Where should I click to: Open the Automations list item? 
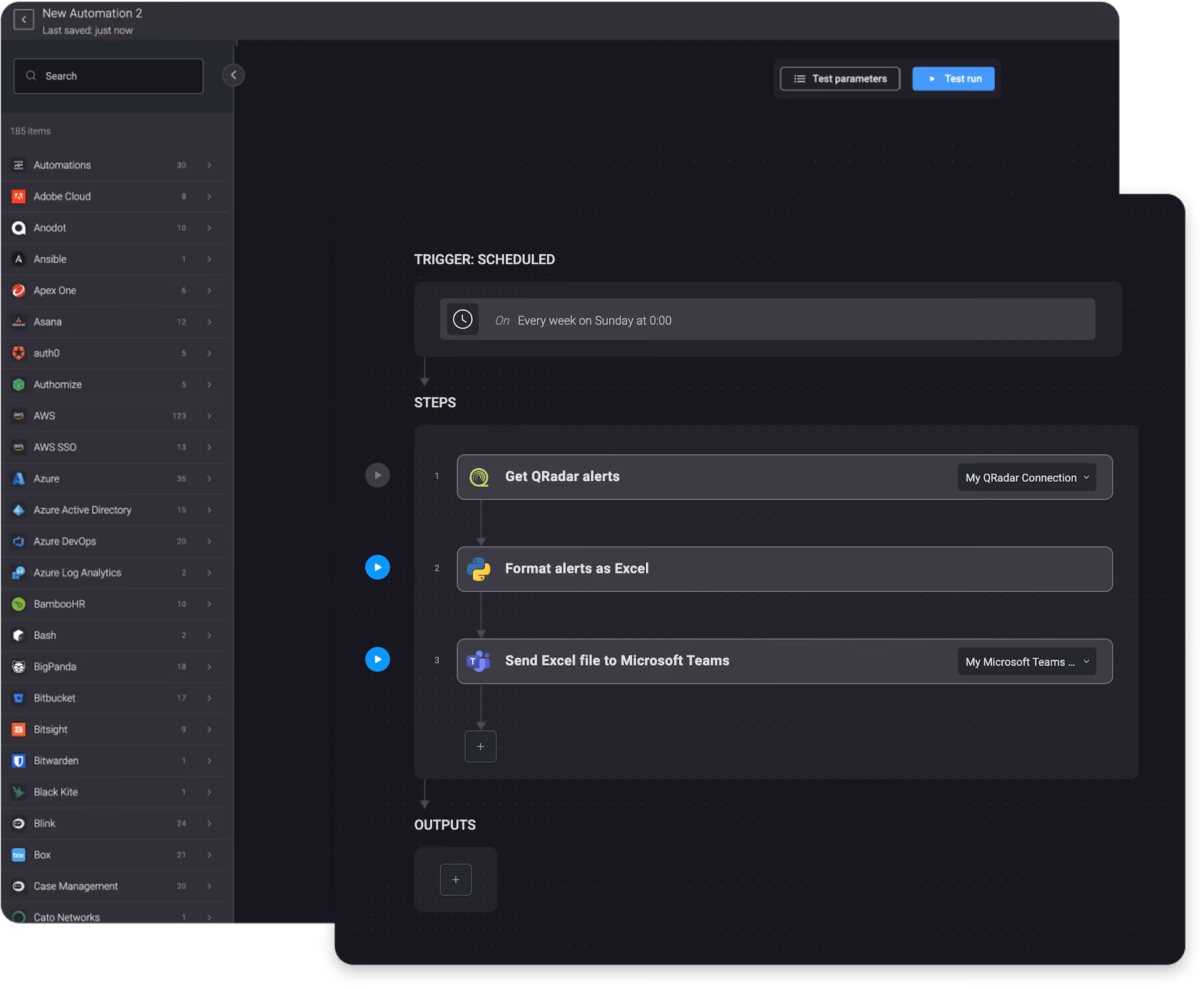(115, 165)
